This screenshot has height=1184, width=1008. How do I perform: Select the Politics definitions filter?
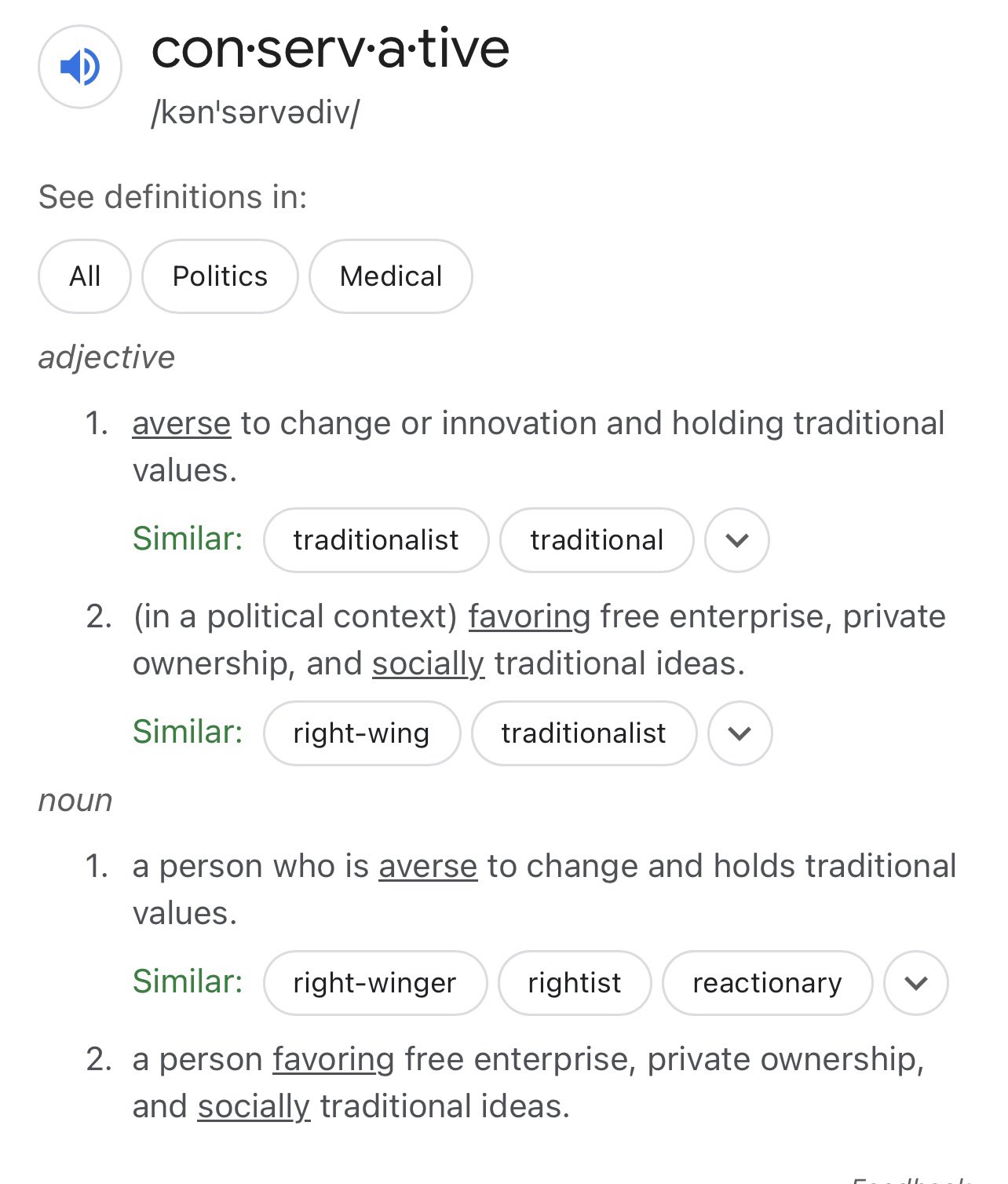point(220,276)
